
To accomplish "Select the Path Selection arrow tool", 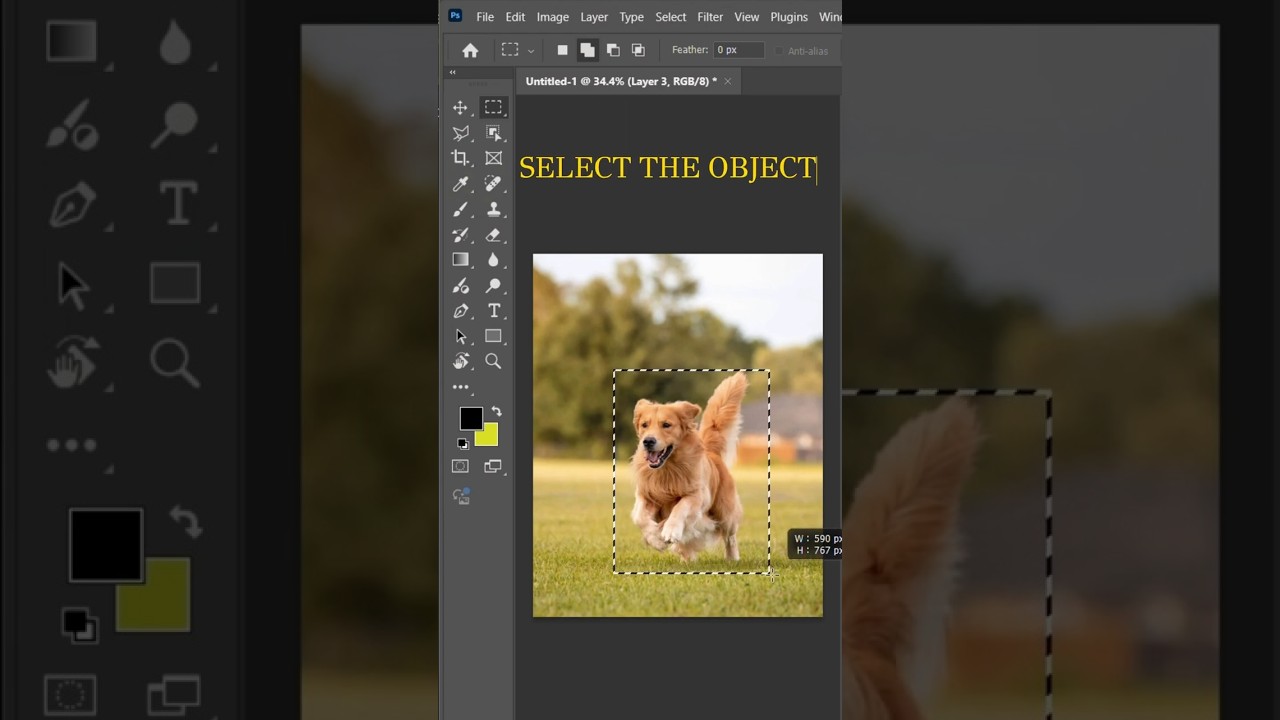I will click(460, 336).
